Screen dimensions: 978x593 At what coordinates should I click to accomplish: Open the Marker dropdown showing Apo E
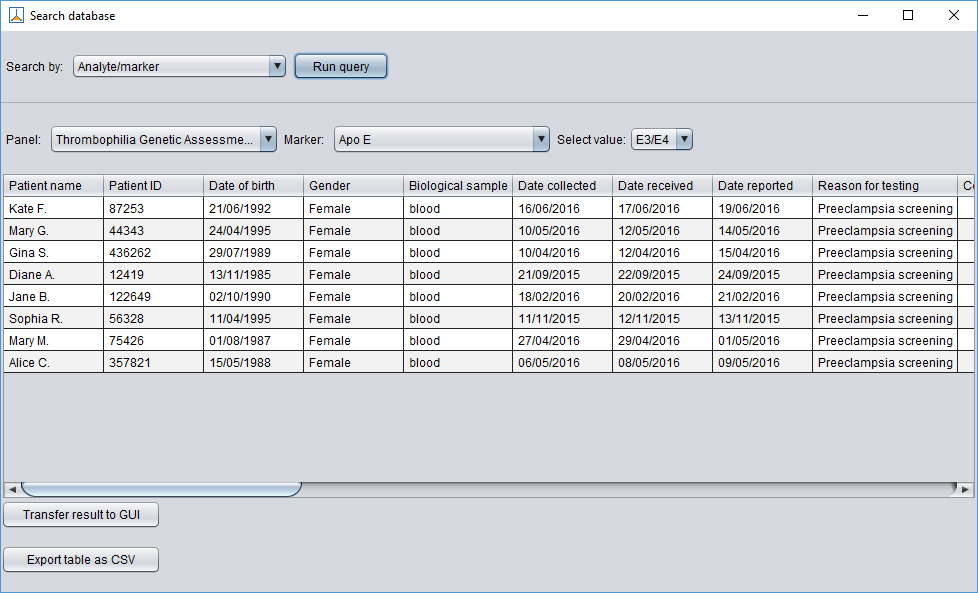pos(441,139)
